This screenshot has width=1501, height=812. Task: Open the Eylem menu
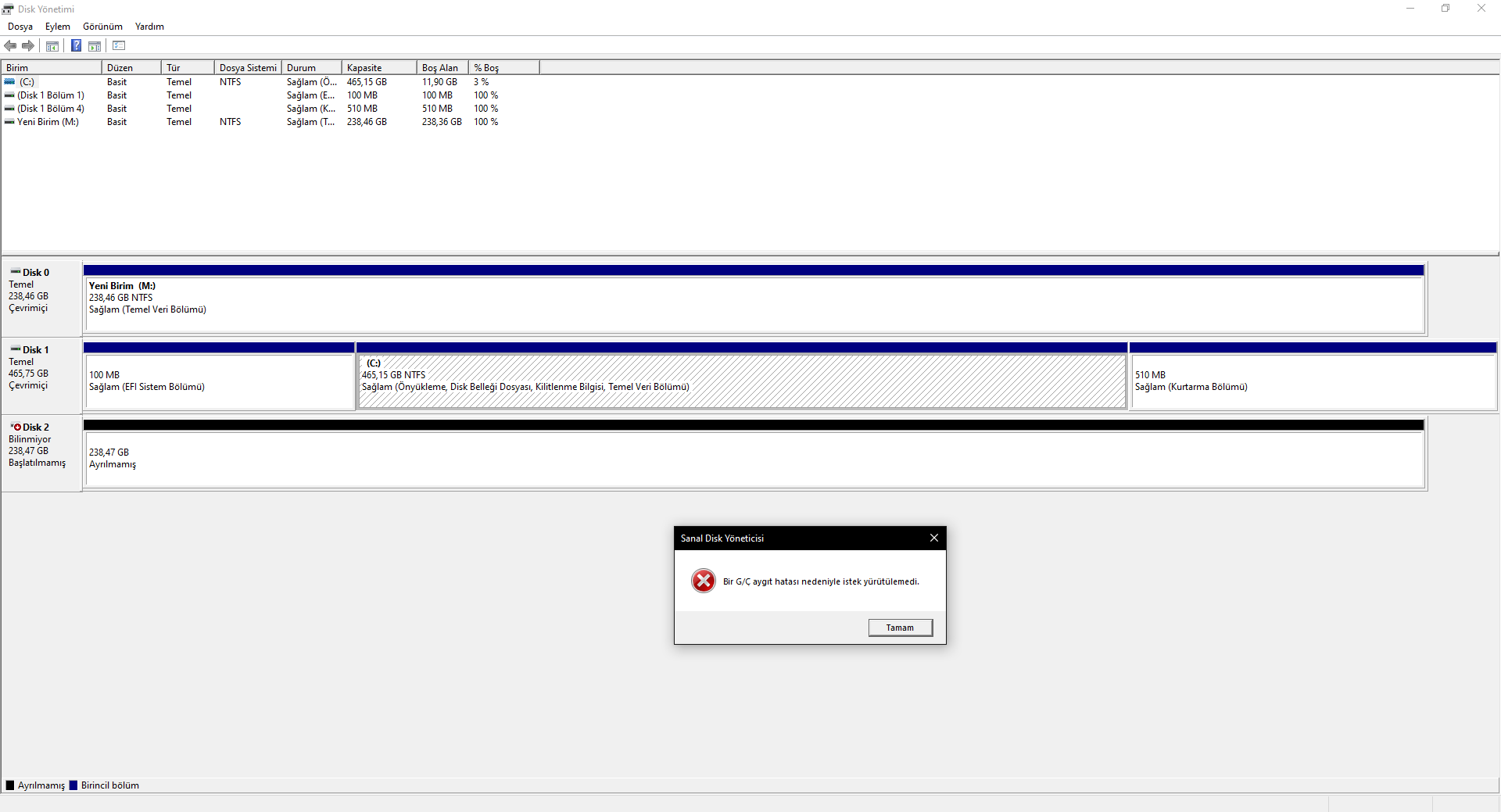[58, 27]
